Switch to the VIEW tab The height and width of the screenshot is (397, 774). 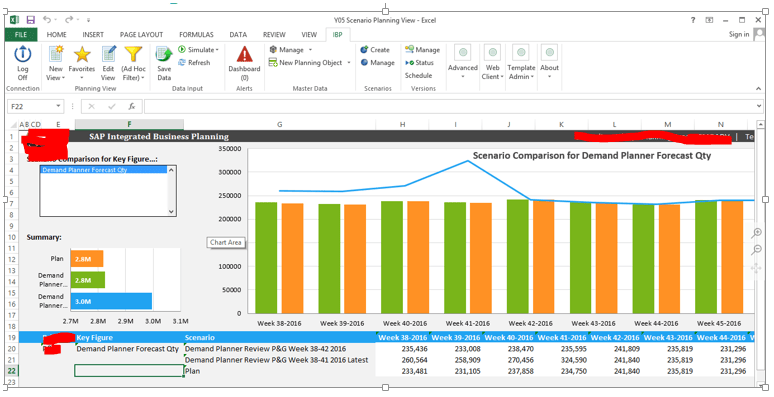pos(309,35)
